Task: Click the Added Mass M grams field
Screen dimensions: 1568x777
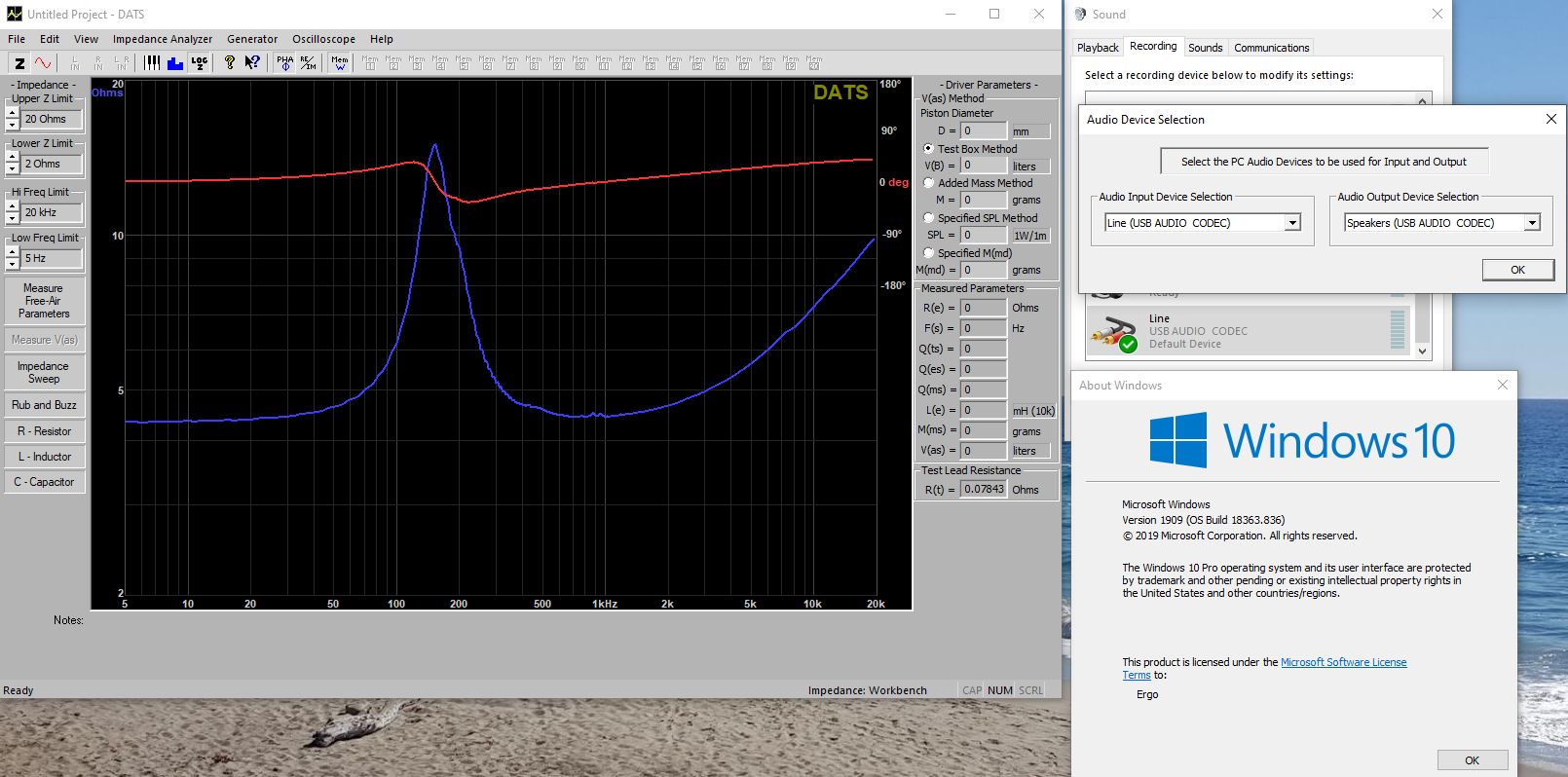Action: 984,200
